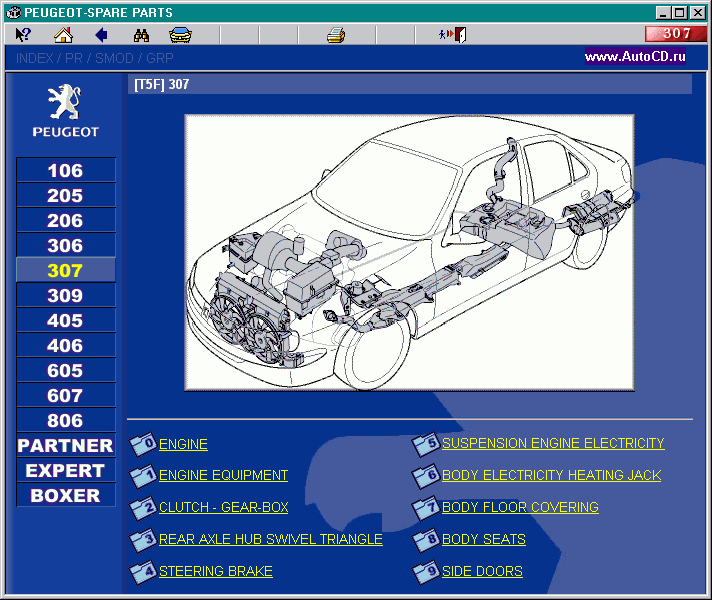
Task: Select model 406 in sidebar
Action: (x=65, y=346)
